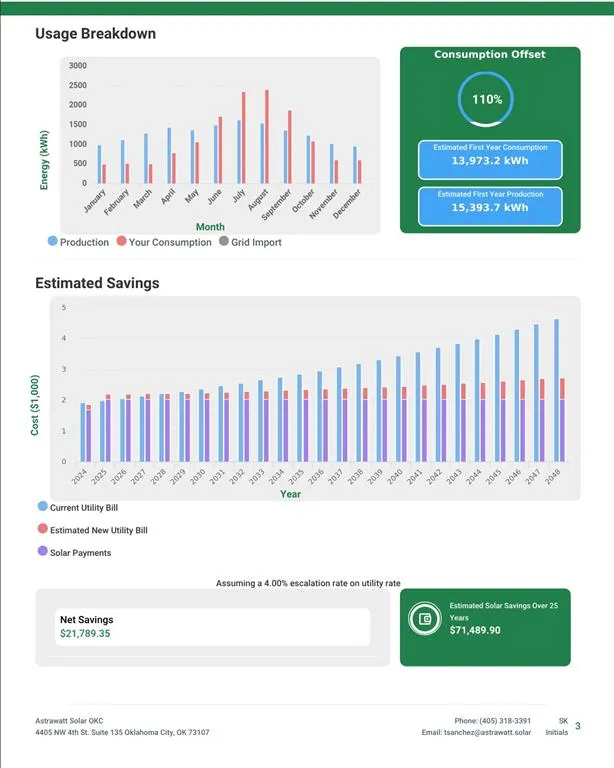This screenshot has height=768, width=614.
Task: Click the purple Solar Payments legend dot
Action: click(x=42, y=553)
